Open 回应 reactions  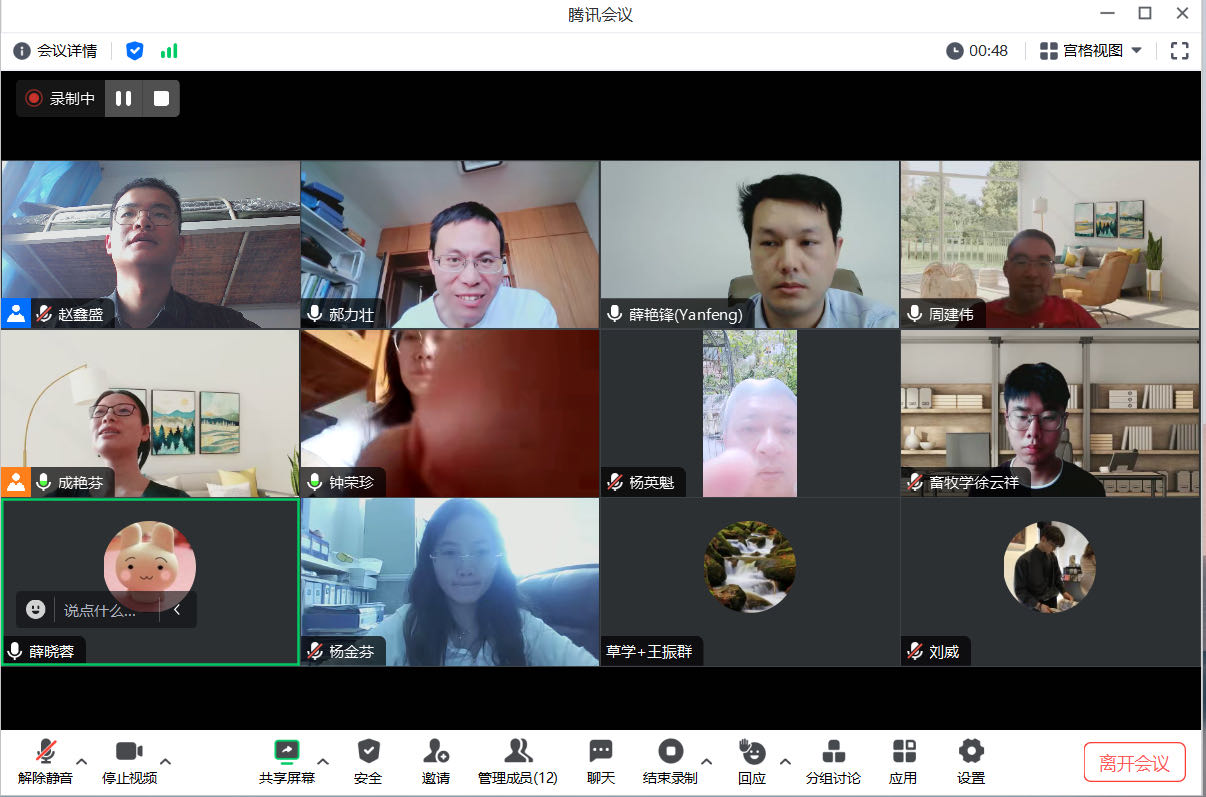coord(752,763)
